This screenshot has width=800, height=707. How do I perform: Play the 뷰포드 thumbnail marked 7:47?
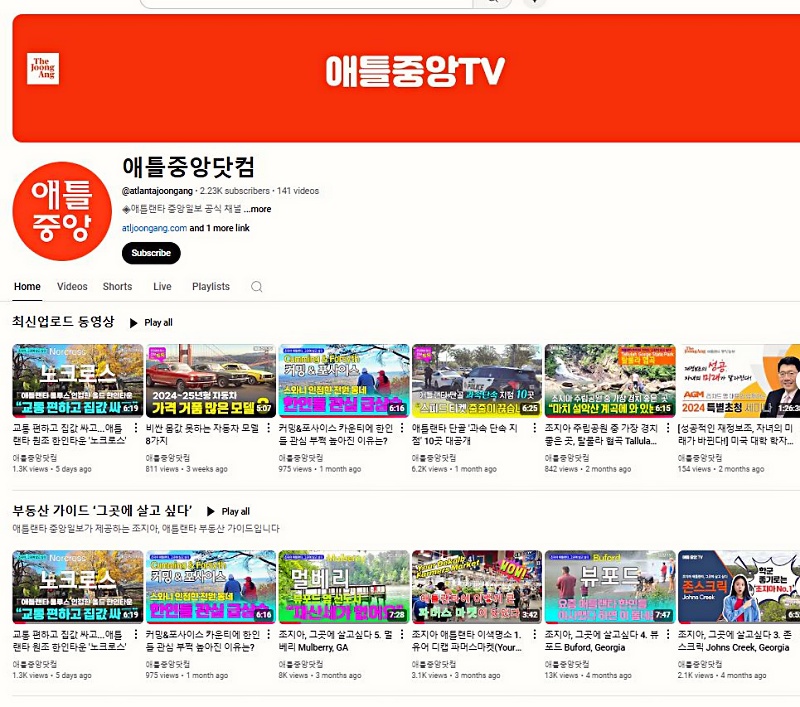coord(610,587)
